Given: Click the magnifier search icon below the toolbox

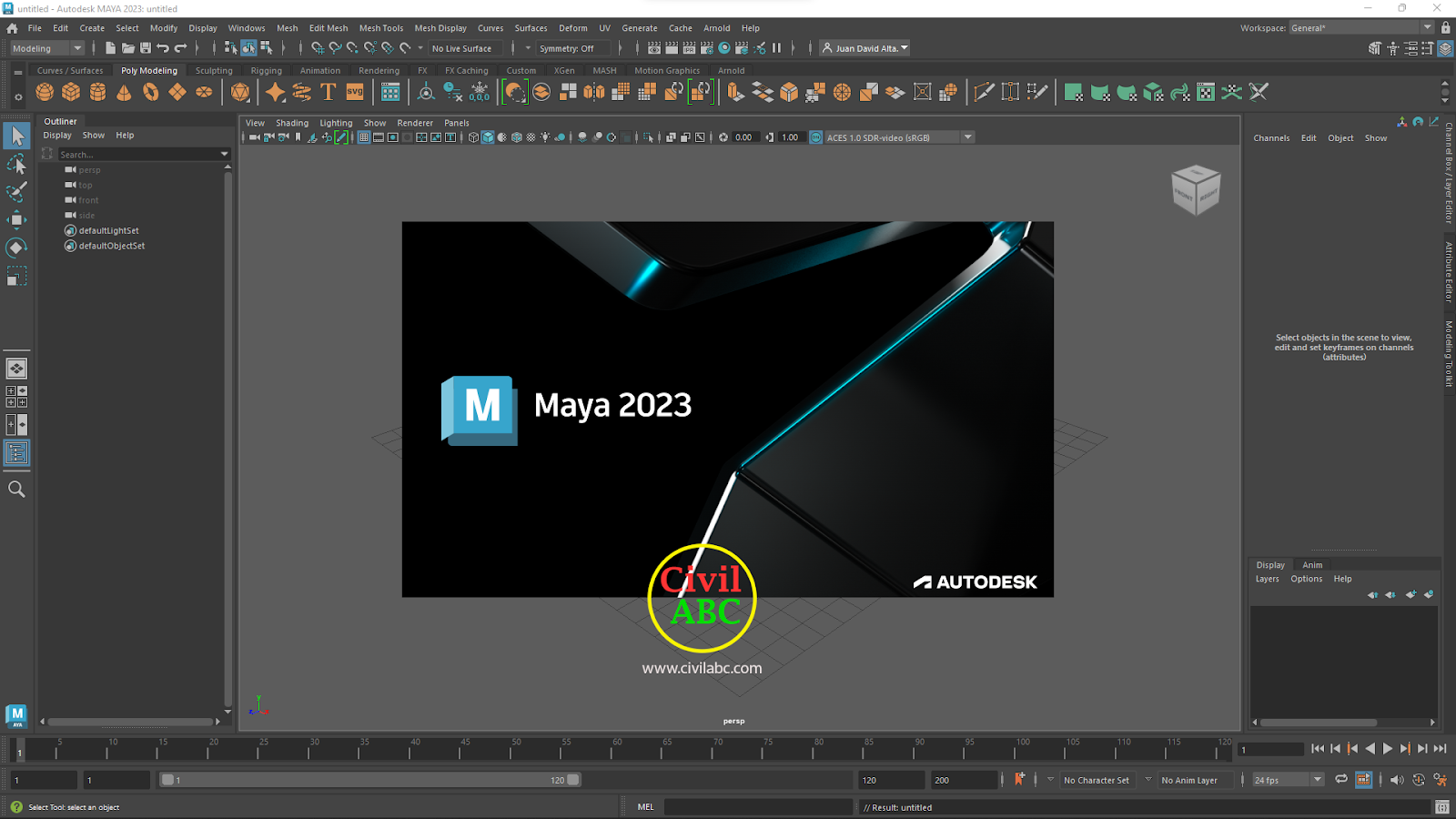Looking at the screenshot, I should [x=16, y=490].
